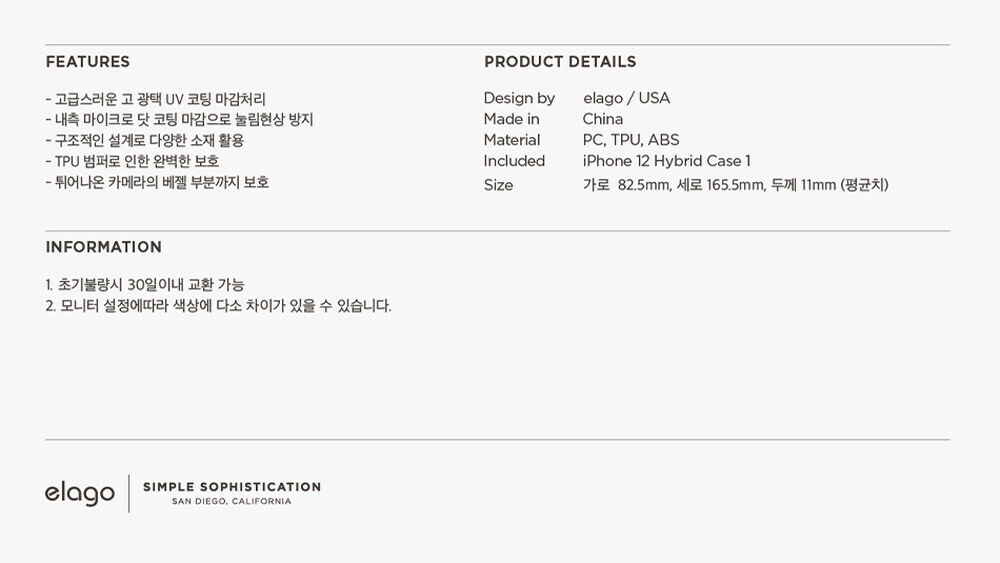The width and height of the screenshot is (1000, 563).
Task: Click the Material label
Action: (511, 140)
